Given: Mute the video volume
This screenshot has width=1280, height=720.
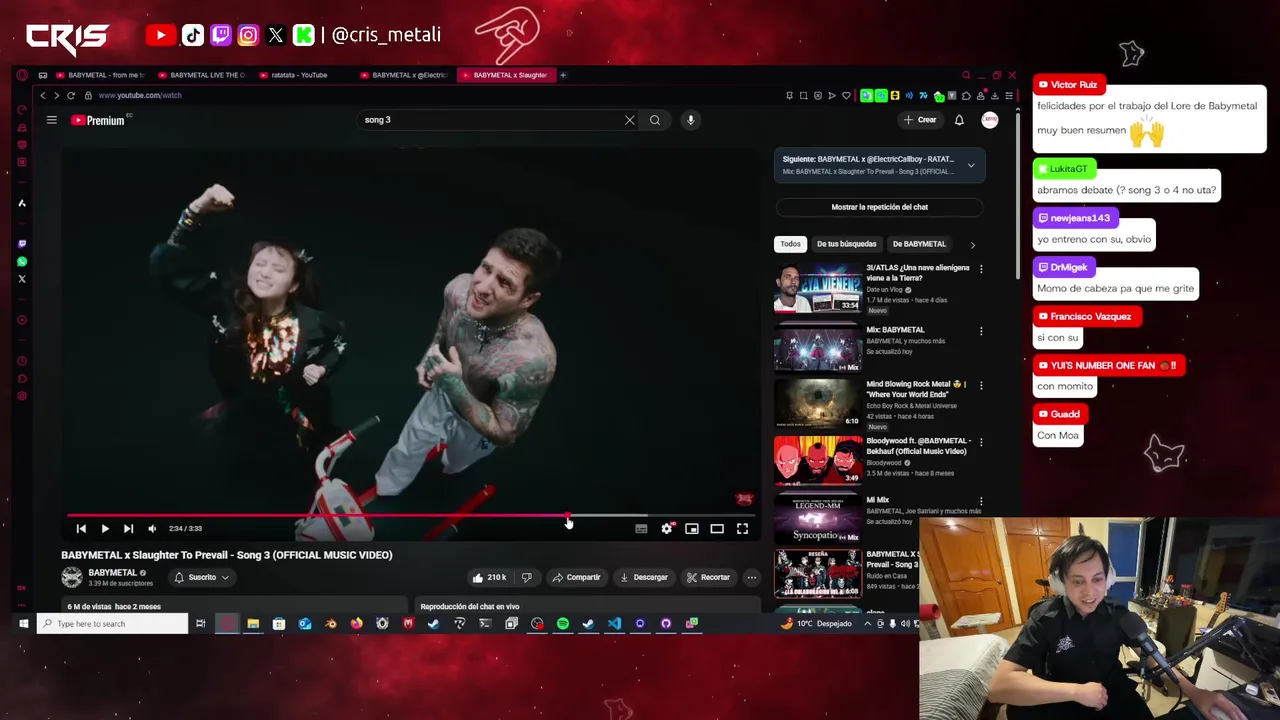Looking at the screenshot, I should (x=152, y=529).
